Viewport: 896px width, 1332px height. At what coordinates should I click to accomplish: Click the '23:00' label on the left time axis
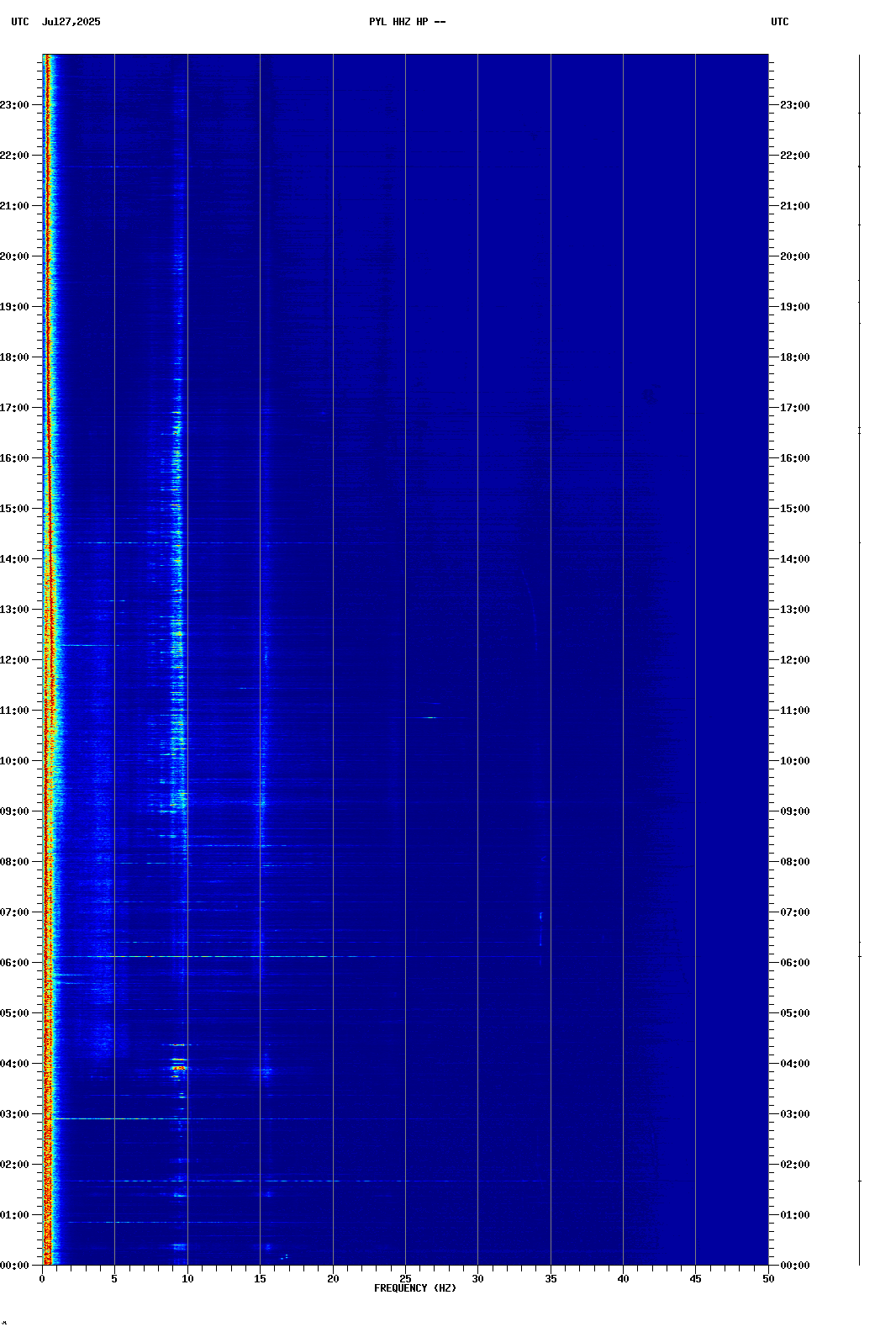14,105
